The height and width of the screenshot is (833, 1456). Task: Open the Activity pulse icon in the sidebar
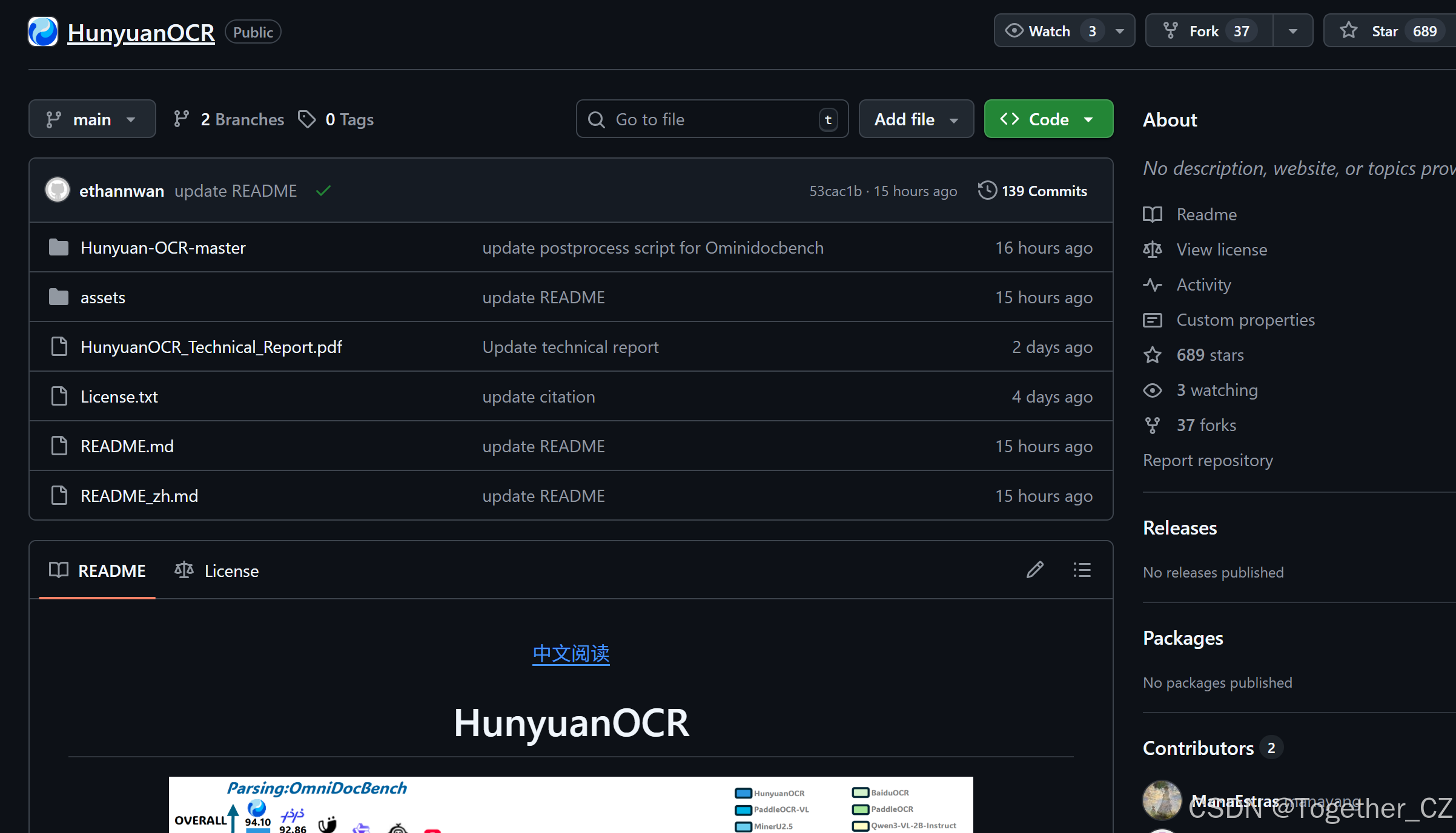pyautogui.click(x=1153, y=285)
